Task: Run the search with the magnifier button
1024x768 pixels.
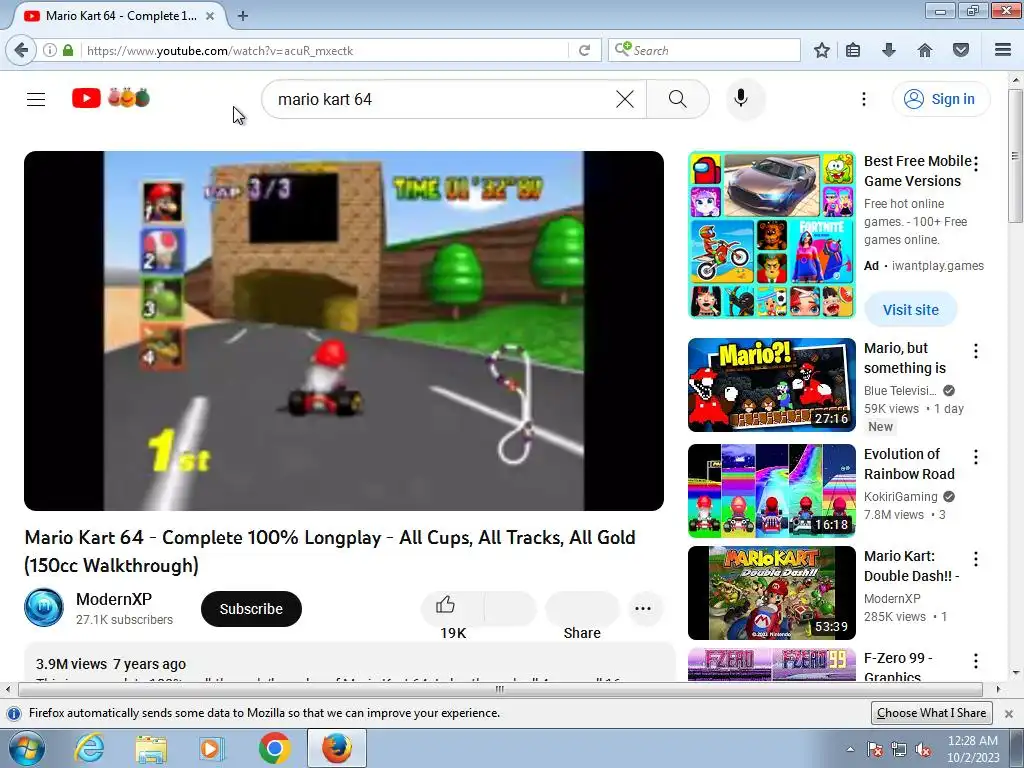Action: [678, 99]
